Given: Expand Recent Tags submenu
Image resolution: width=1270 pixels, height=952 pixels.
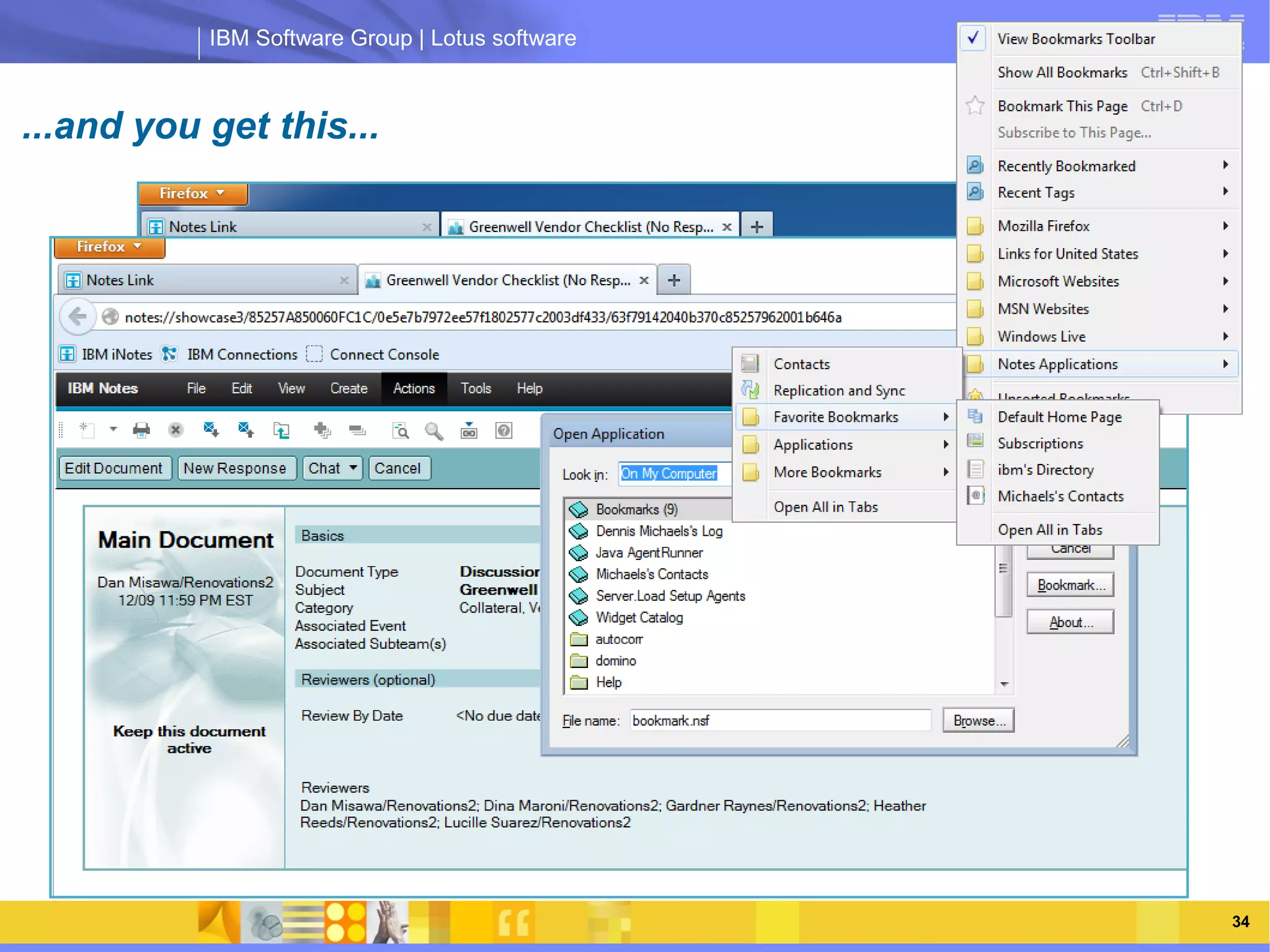Looking at the screenshot, I should click(x=1098, y=193).
